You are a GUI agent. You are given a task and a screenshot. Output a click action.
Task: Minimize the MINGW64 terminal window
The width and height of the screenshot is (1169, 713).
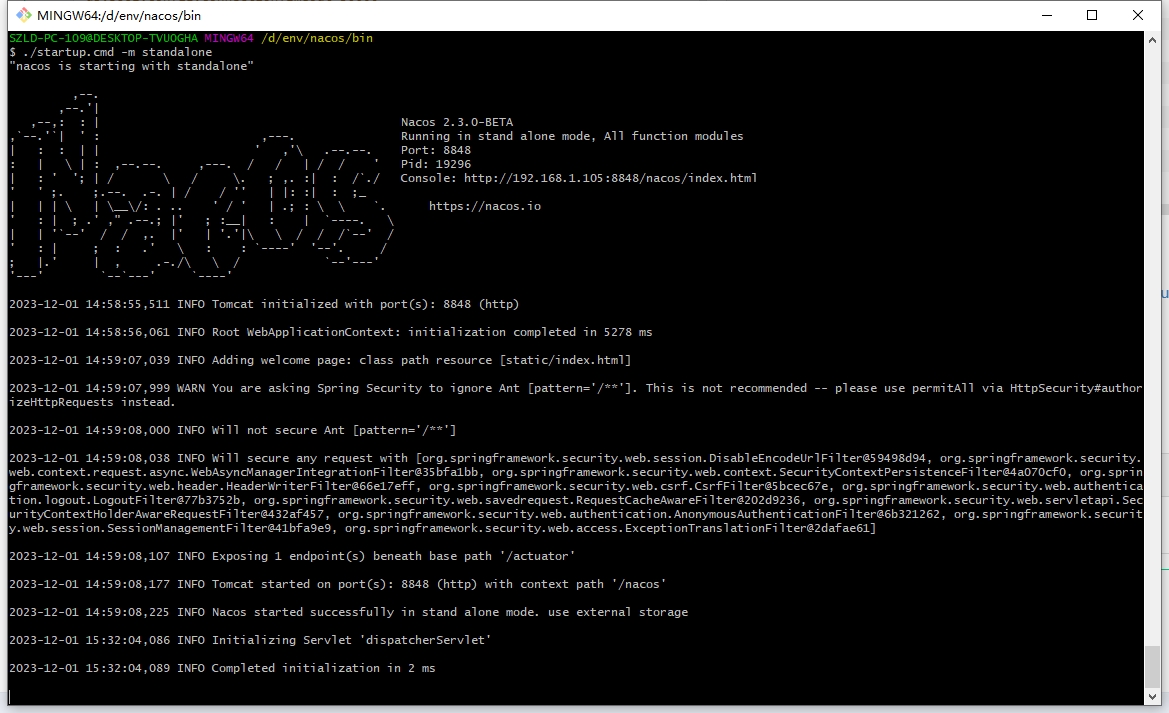click(1045, 15)
